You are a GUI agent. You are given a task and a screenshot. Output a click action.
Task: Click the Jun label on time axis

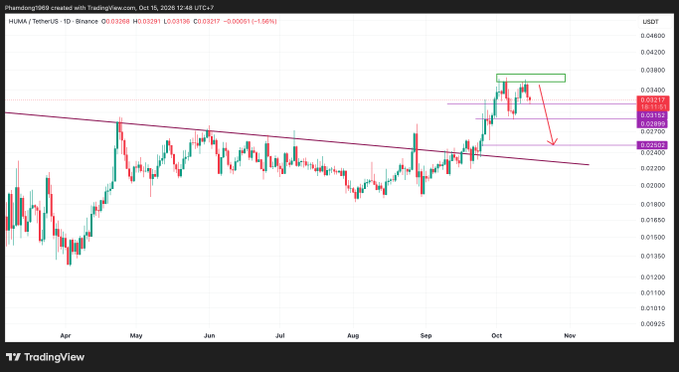coord(209,336)
